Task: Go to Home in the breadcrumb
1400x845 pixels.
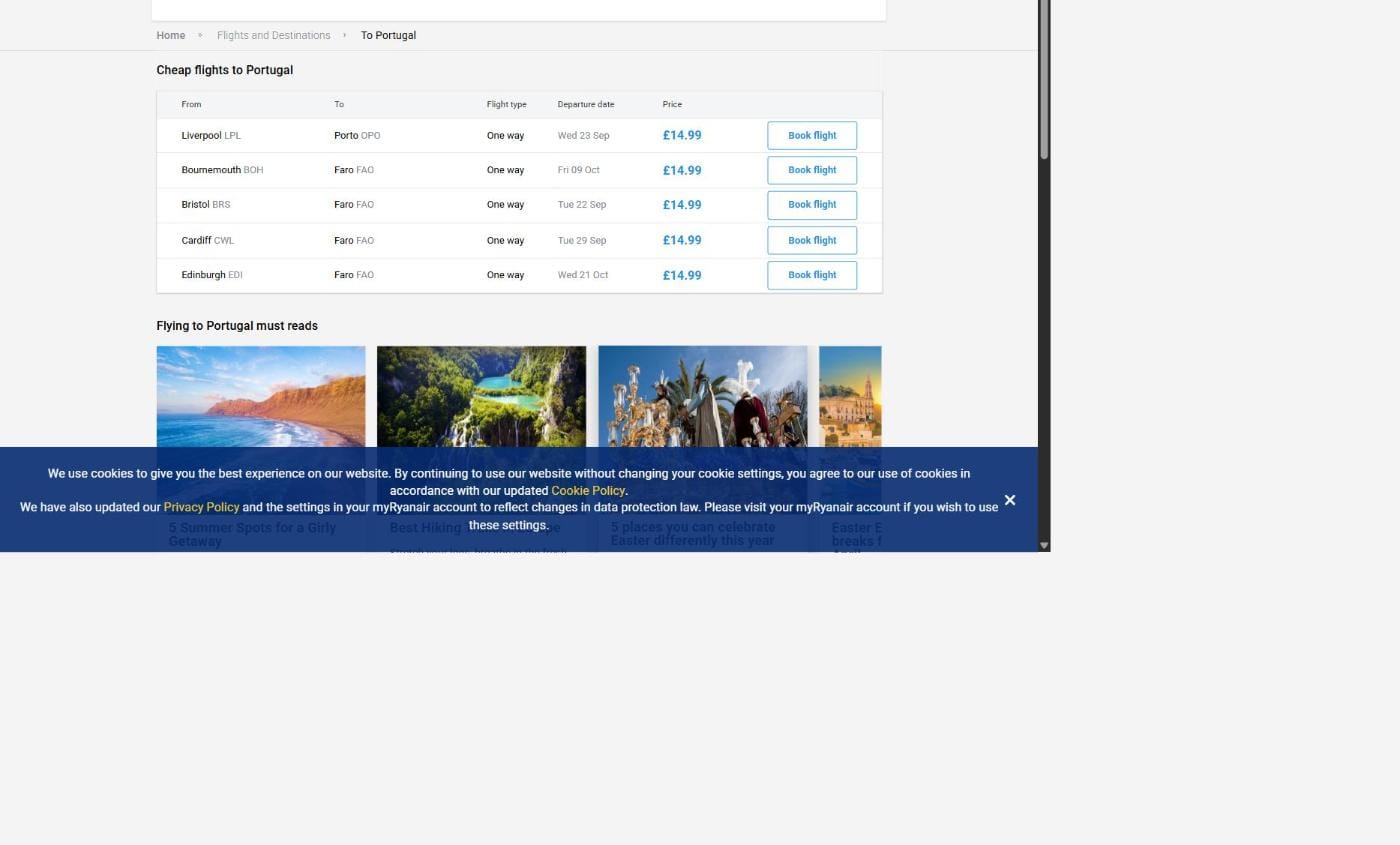Action: coord(171,35)
